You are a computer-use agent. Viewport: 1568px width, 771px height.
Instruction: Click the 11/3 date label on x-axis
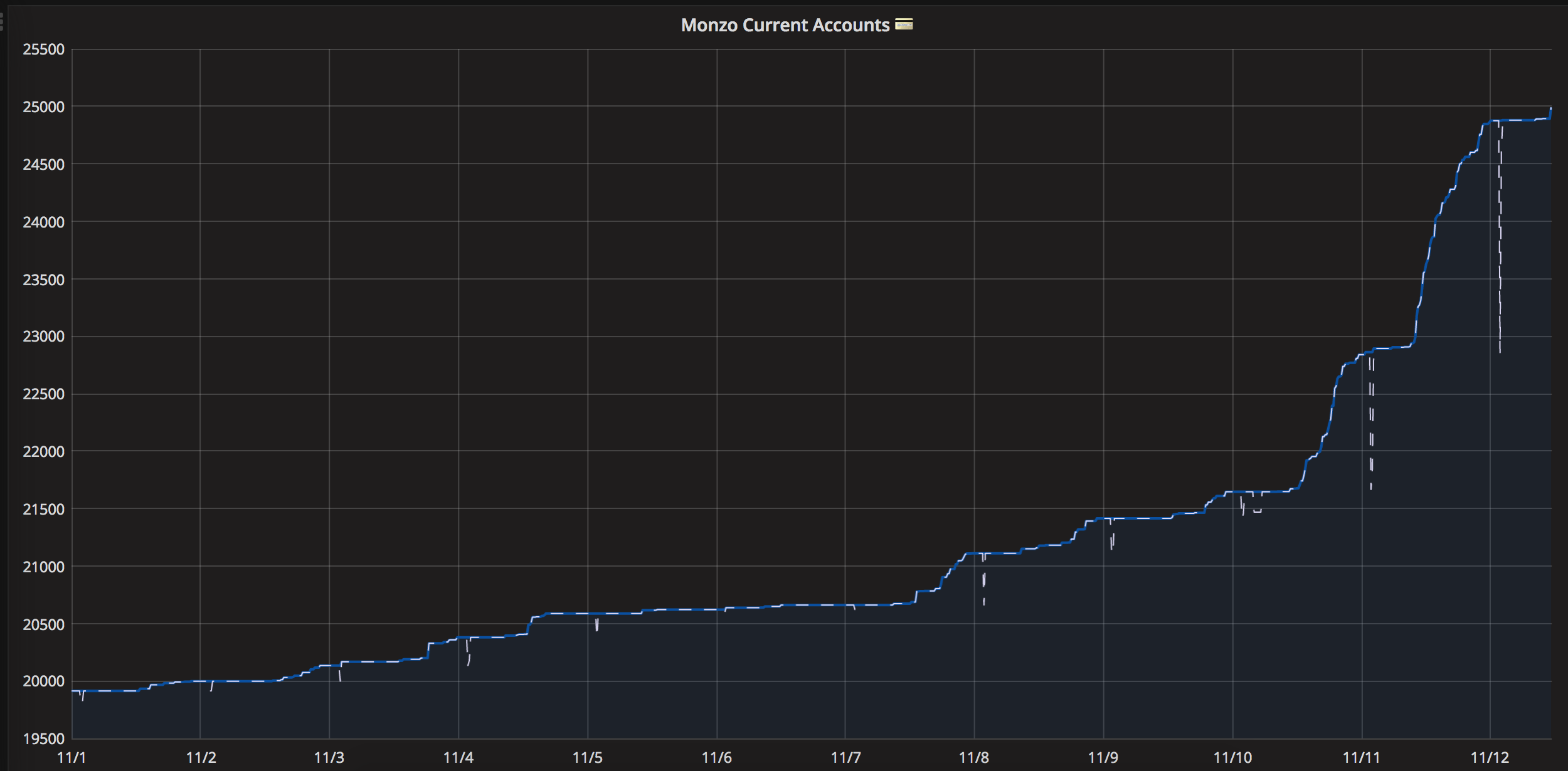coord(329,758)
